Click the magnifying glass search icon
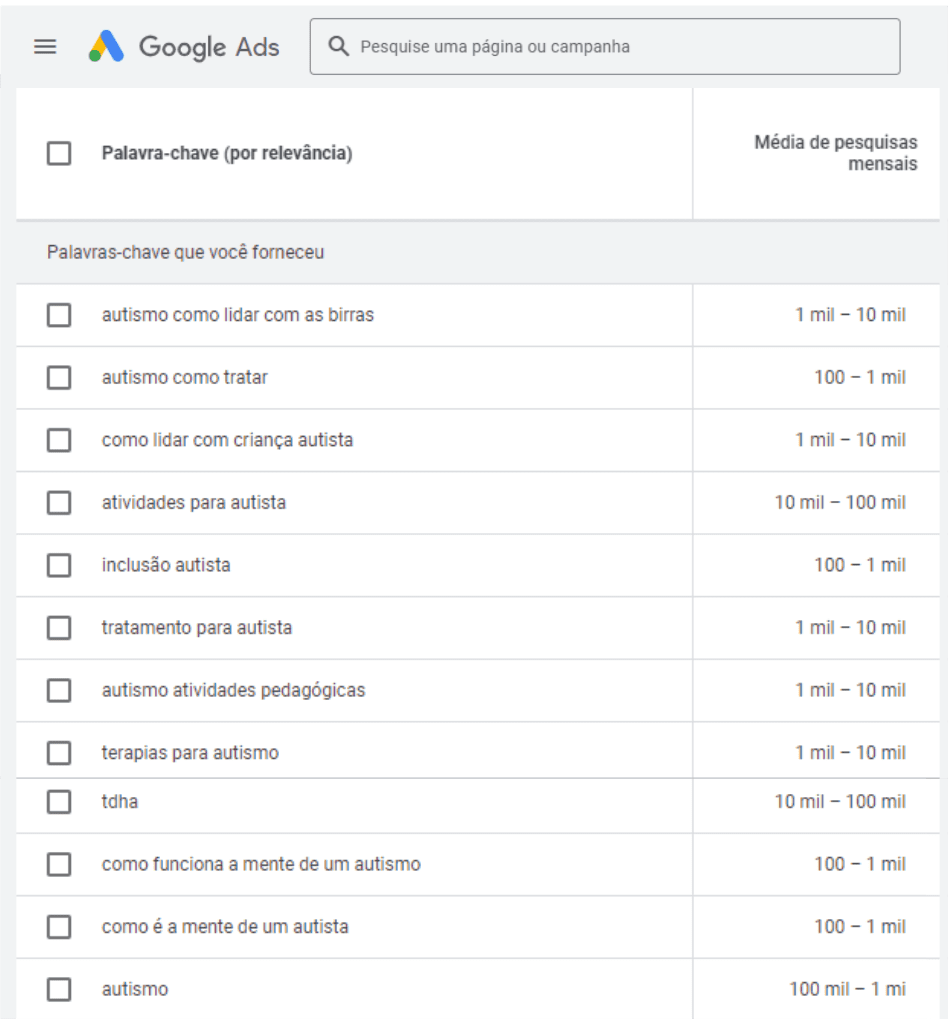Viewport: 948px width, 1019px height. pos(339,47)
